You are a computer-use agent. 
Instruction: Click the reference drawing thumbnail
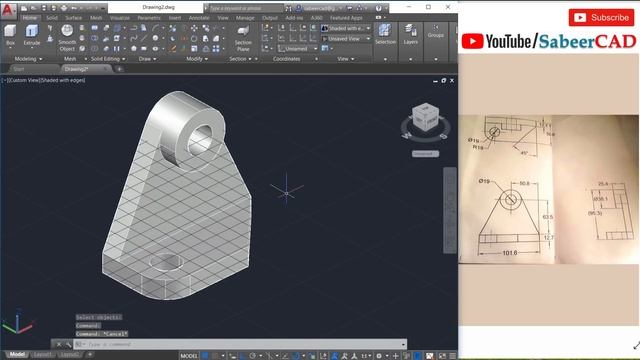(x=549, y=189)
